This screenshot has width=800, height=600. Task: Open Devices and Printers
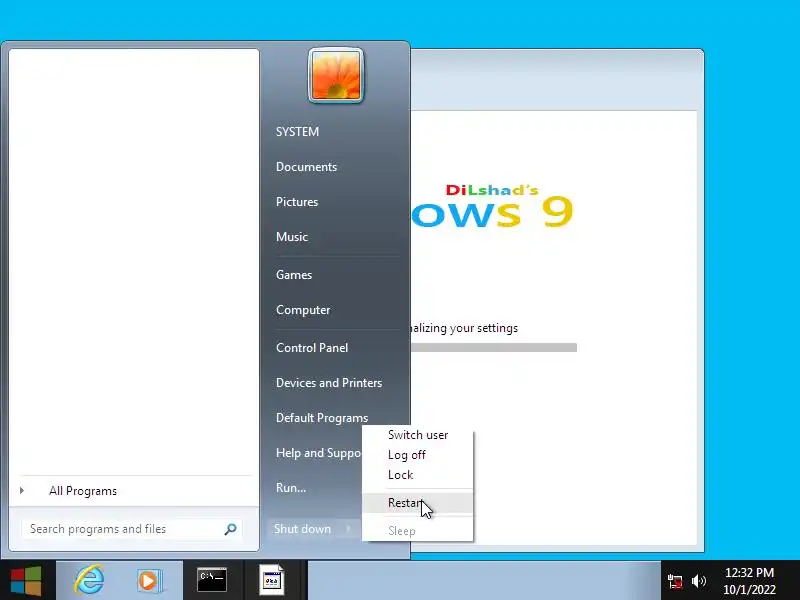[x=329, y=383]
